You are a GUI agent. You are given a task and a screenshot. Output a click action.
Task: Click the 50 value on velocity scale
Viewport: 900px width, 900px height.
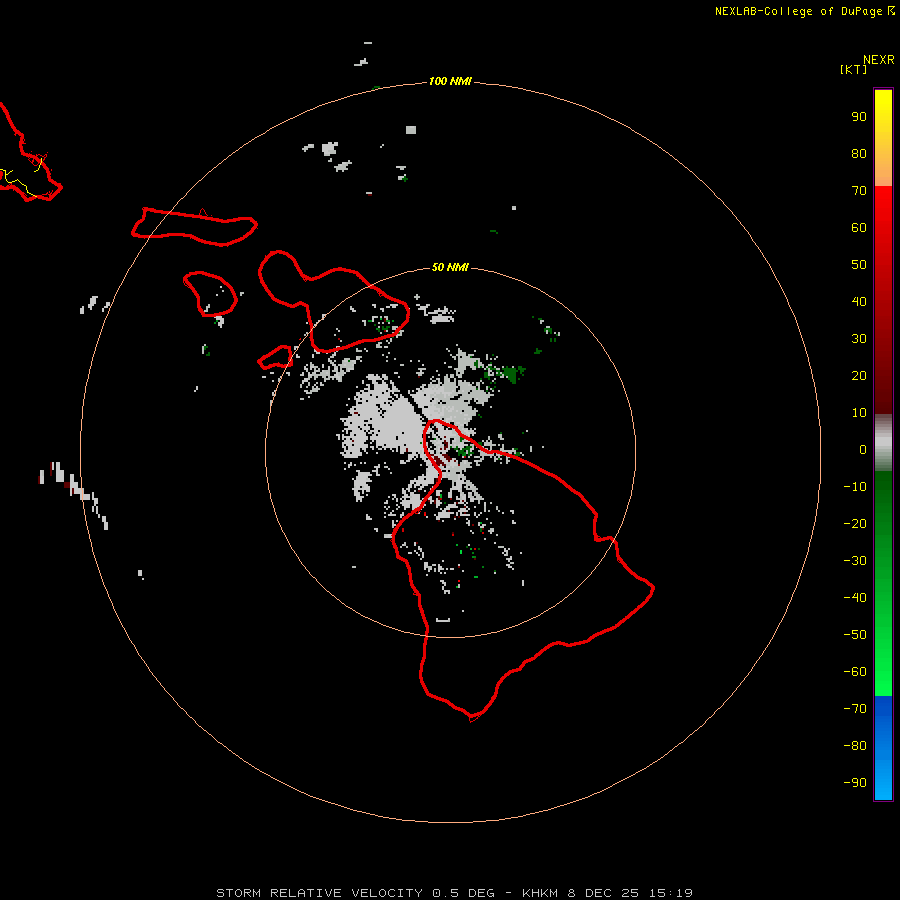[x=859, y=265]
